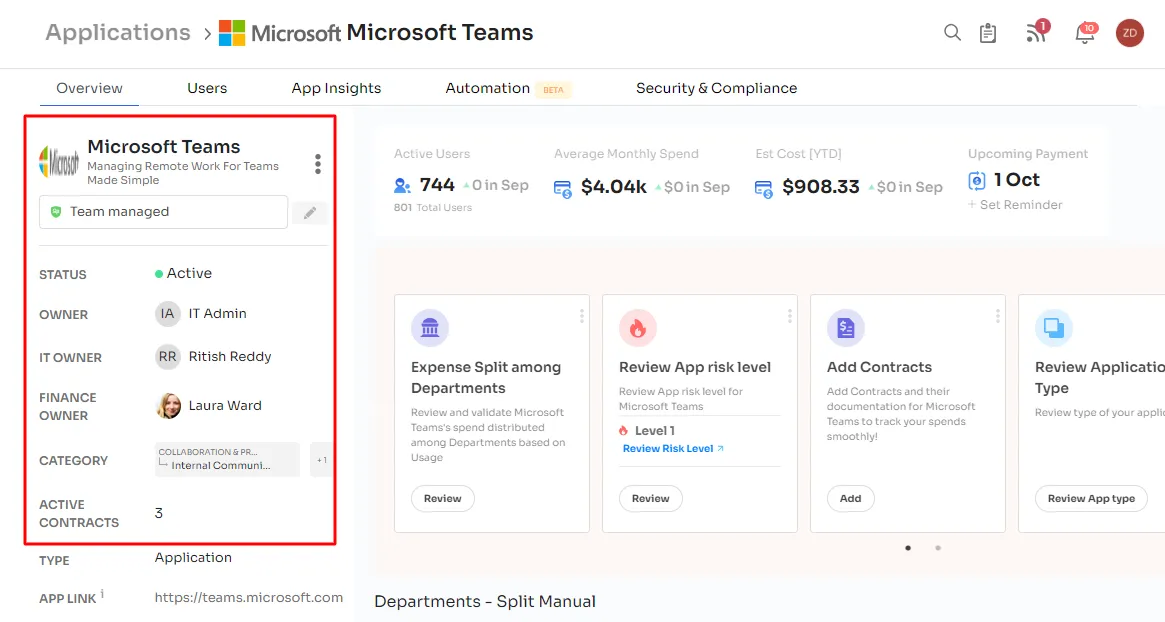Click the Departments - Split Manual heading

click(x=485, y=601)
